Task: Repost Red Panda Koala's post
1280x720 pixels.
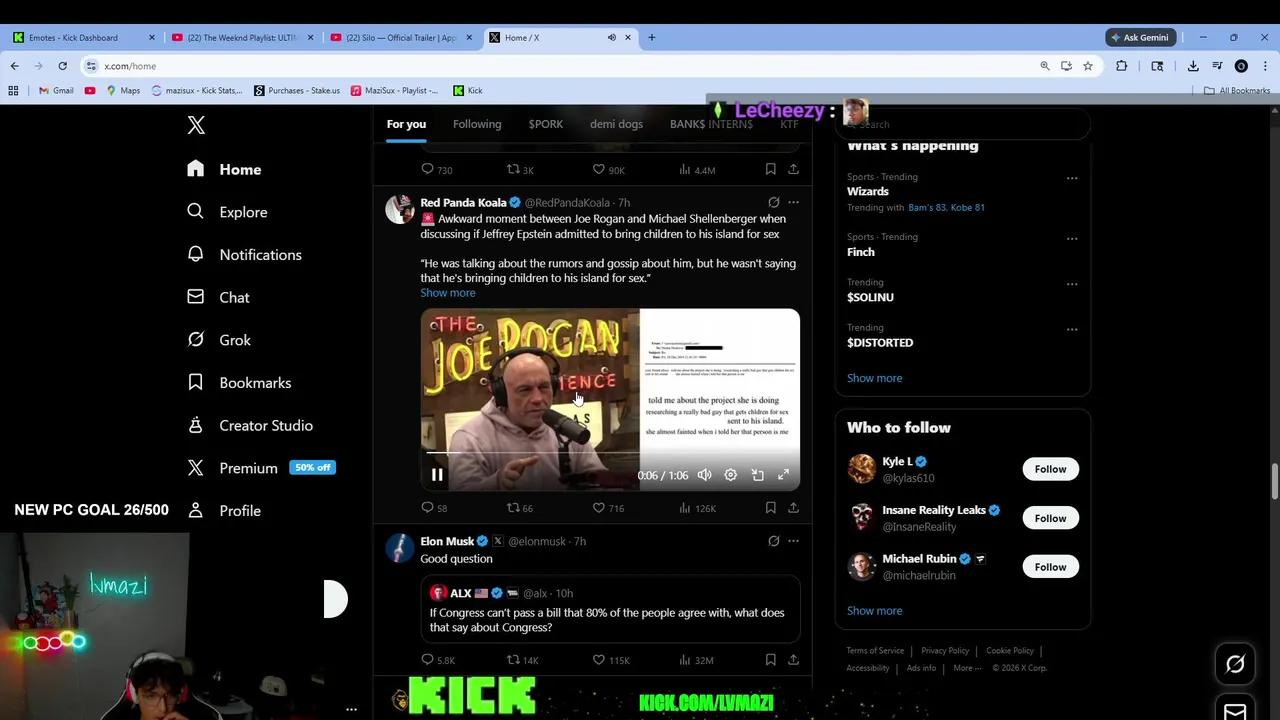Action: tap(519, 508)
